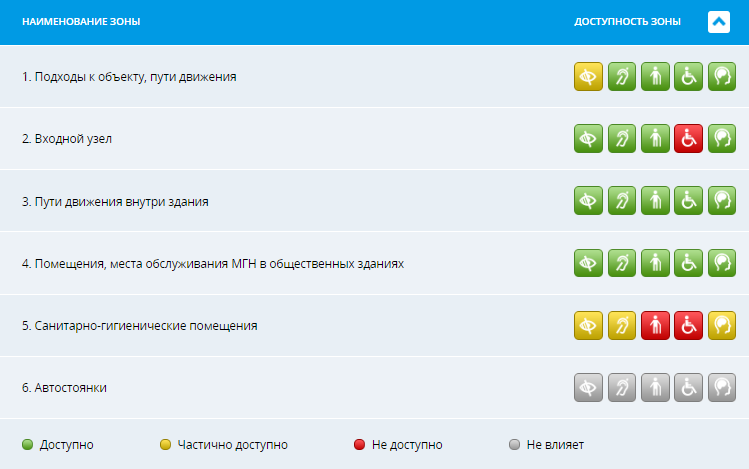Click green wheelchair icon in row 1
Screen dimensions: 749x469
click(x=688, y=76)
